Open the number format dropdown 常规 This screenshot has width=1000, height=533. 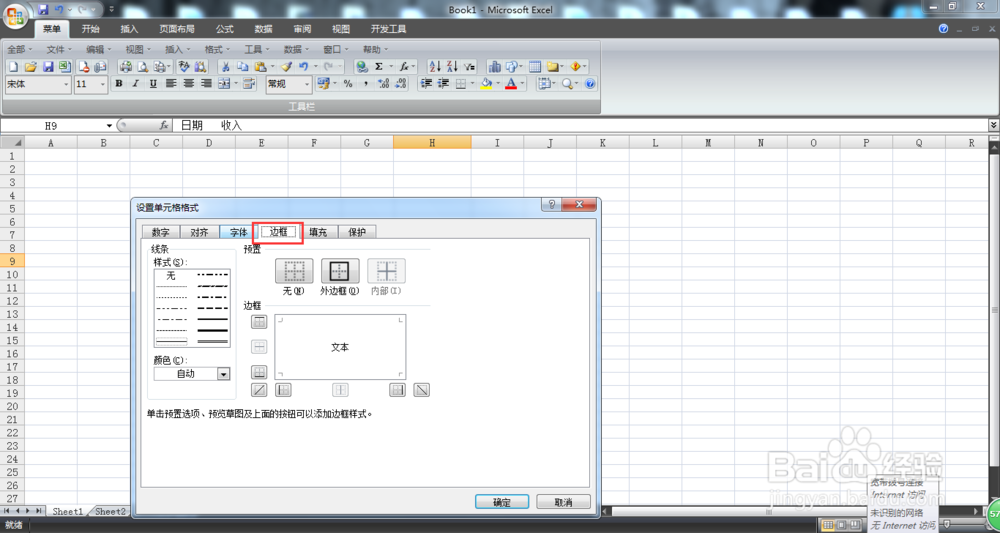[289, 84]
